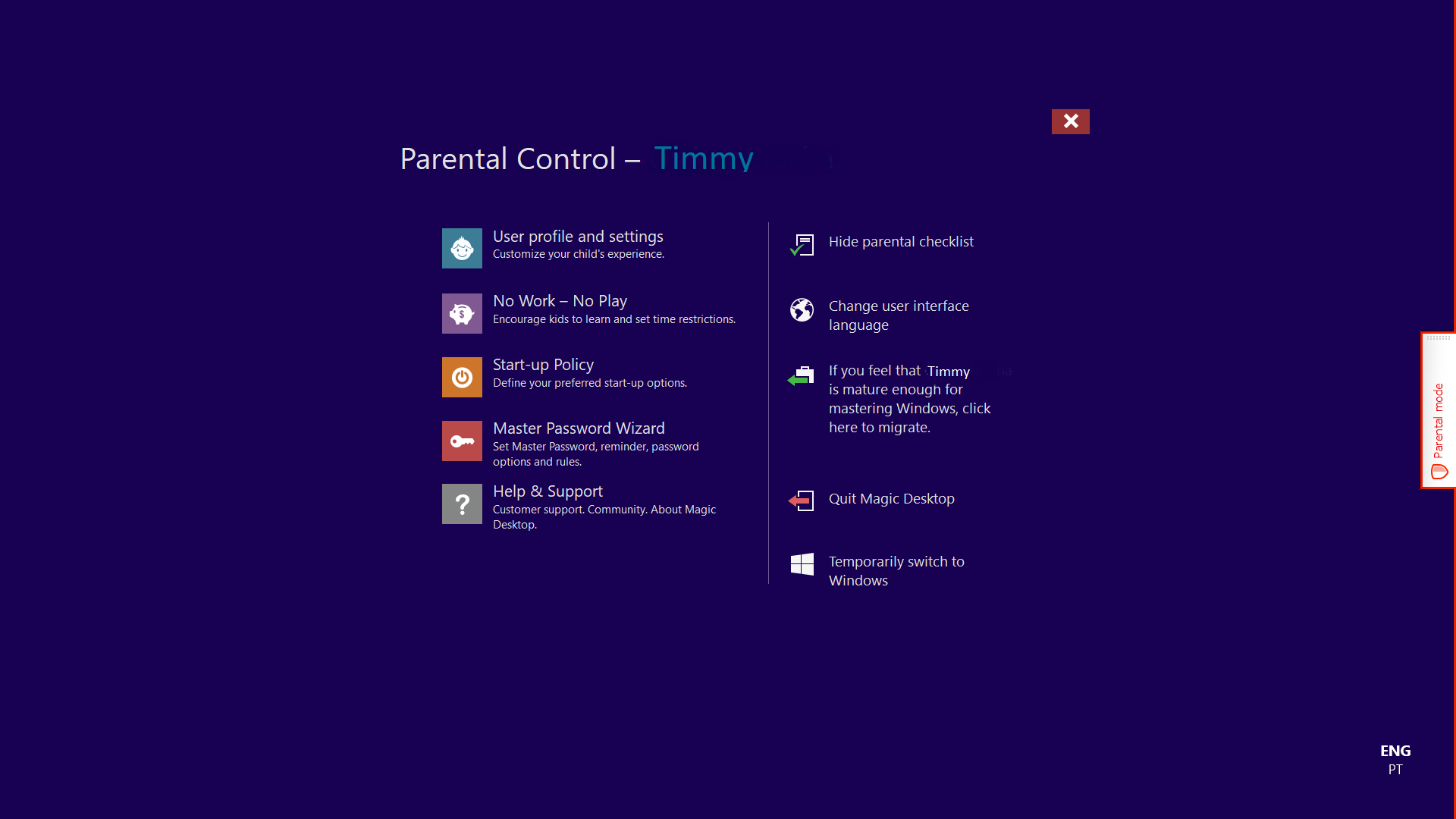Click the gray Help question mark icon
This screenshot has height=819, width=1456.
click(462, 504)
